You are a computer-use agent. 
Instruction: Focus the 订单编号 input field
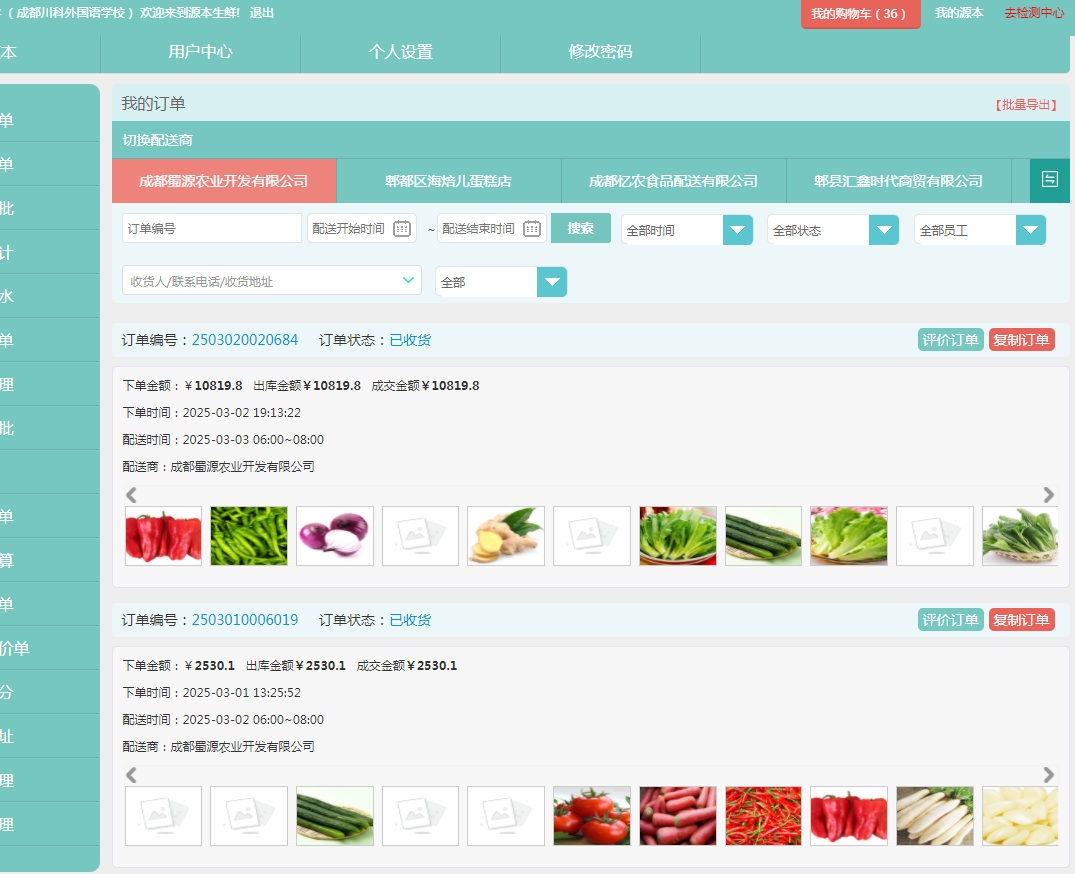point(212,228)
